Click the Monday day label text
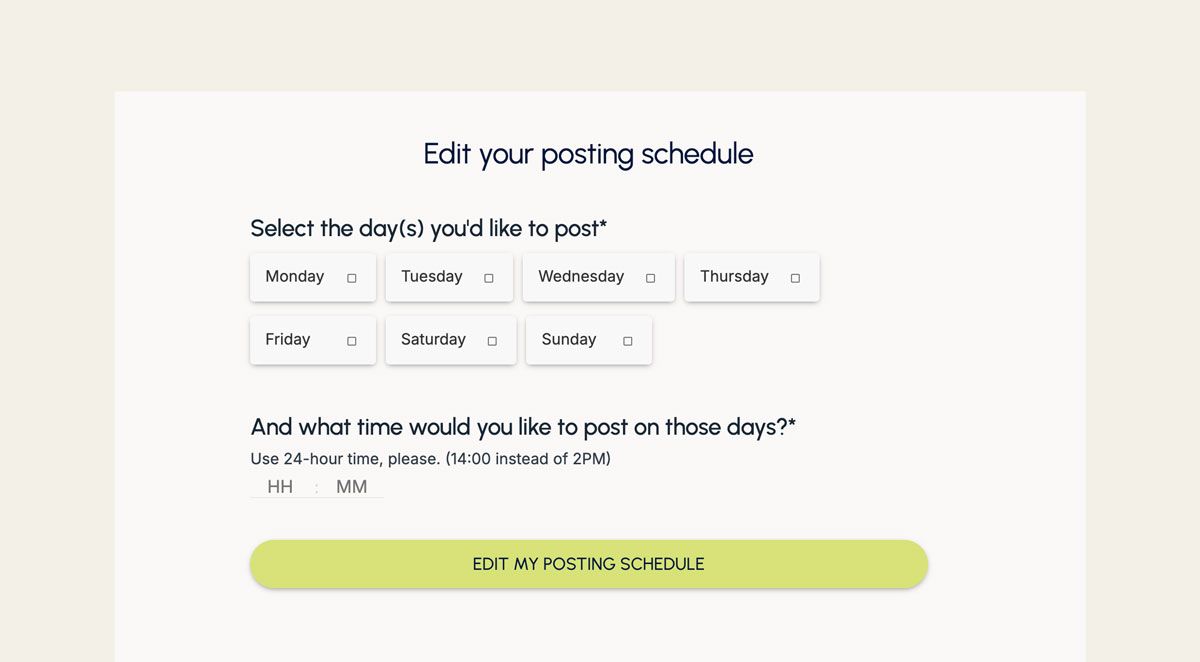 [295, 277]
